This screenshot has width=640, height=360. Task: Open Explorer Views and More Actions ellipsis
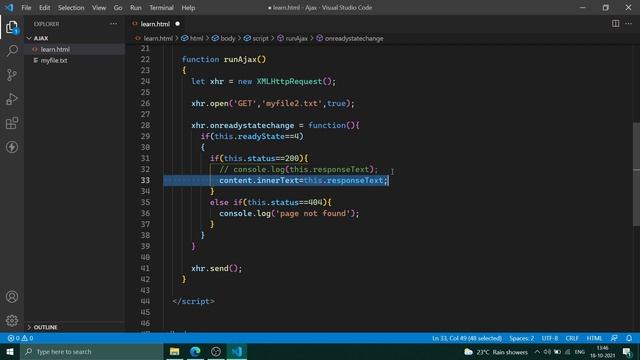113,24
